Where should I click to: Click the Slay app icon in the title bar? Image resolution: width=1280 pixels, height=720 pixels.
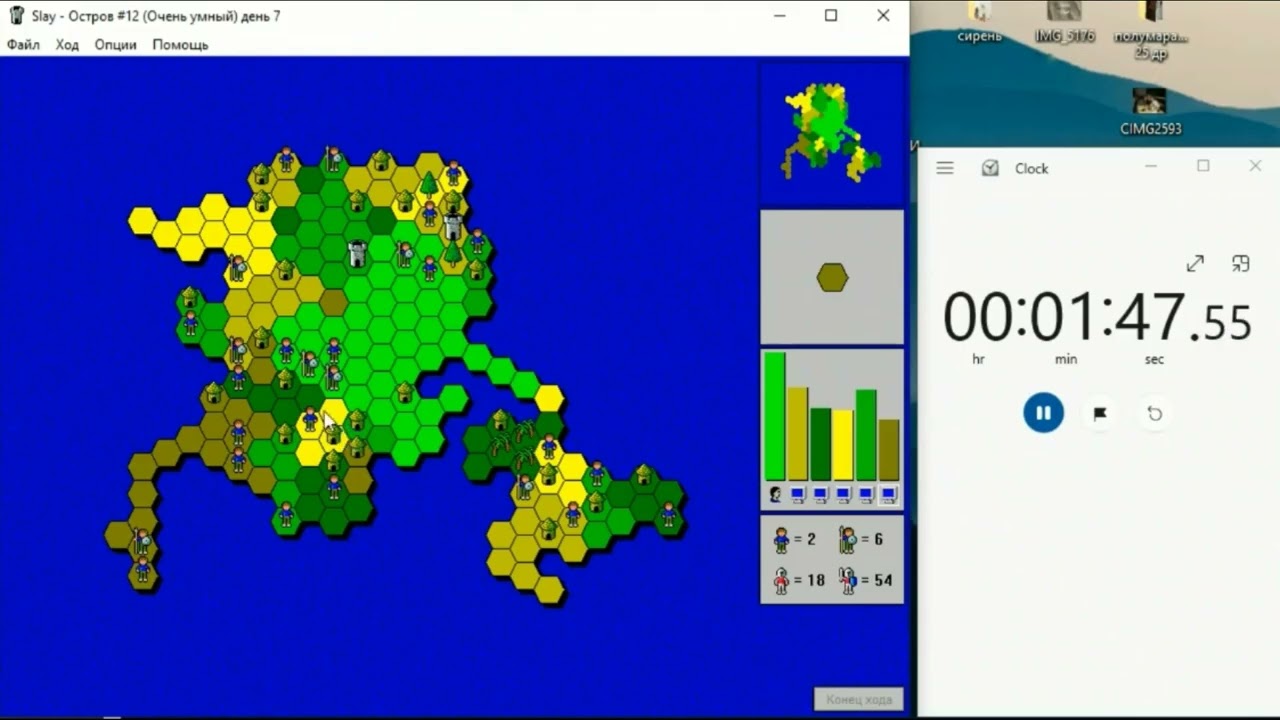click(x=16, y=15)
